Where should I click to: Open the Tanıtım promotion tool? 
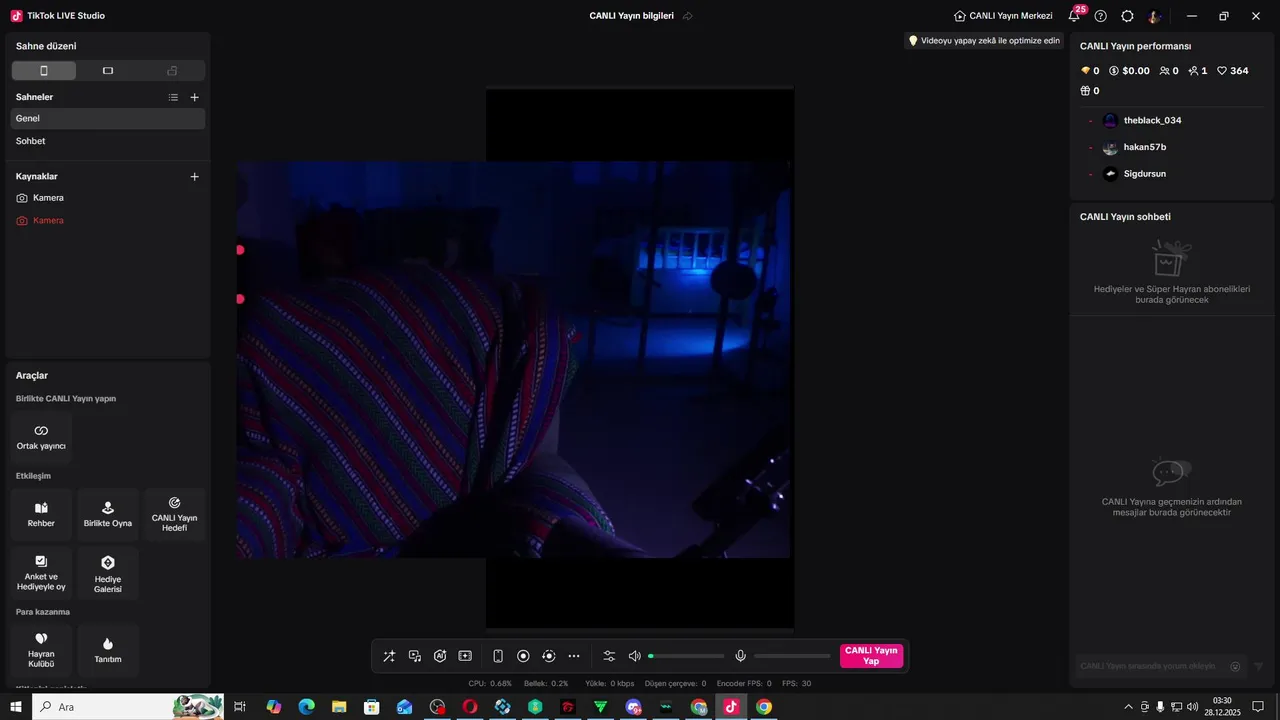108,650
